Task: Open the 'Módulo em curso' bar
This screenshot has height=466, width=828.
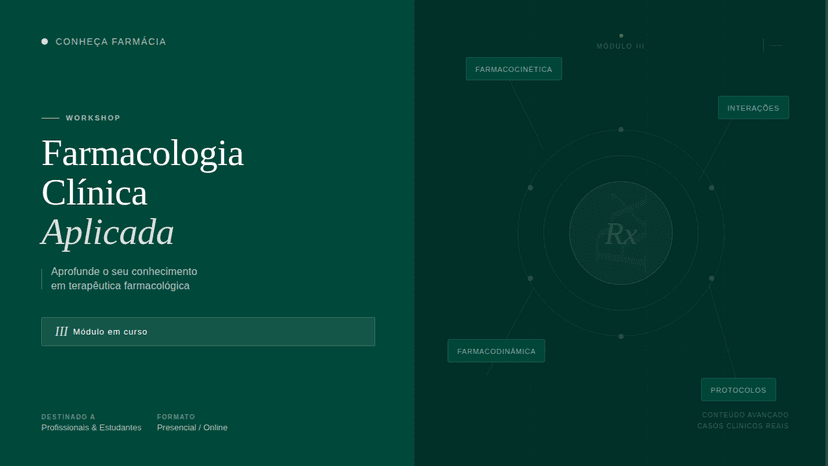Action: (x=208, y=332)
